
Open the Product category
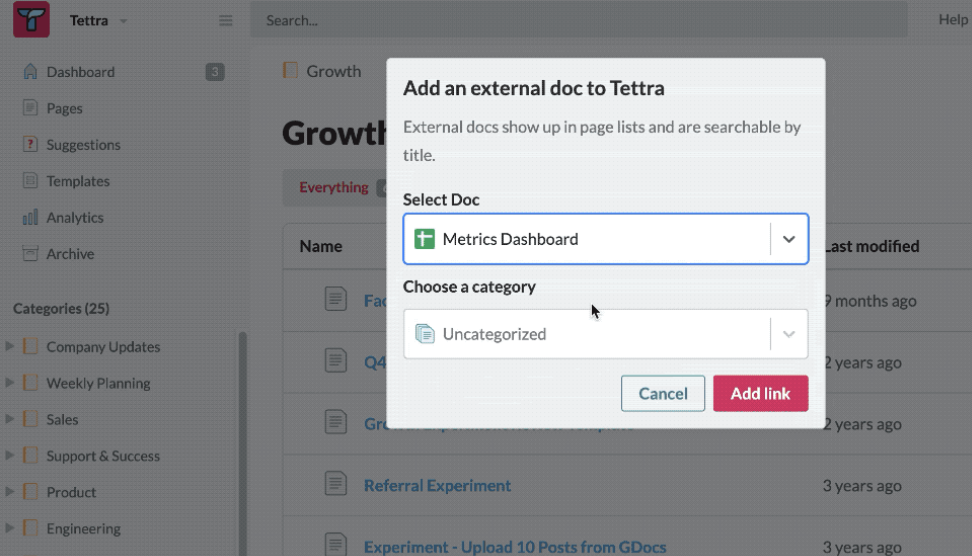tap(71, 493)
